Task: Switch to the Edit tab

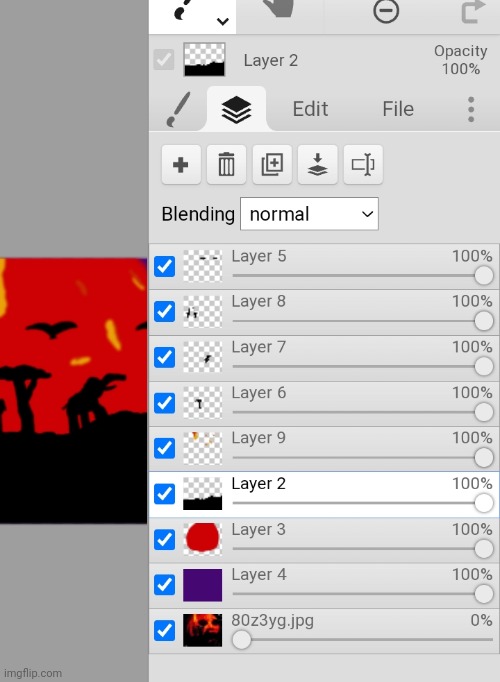Action: click(310, 109)
